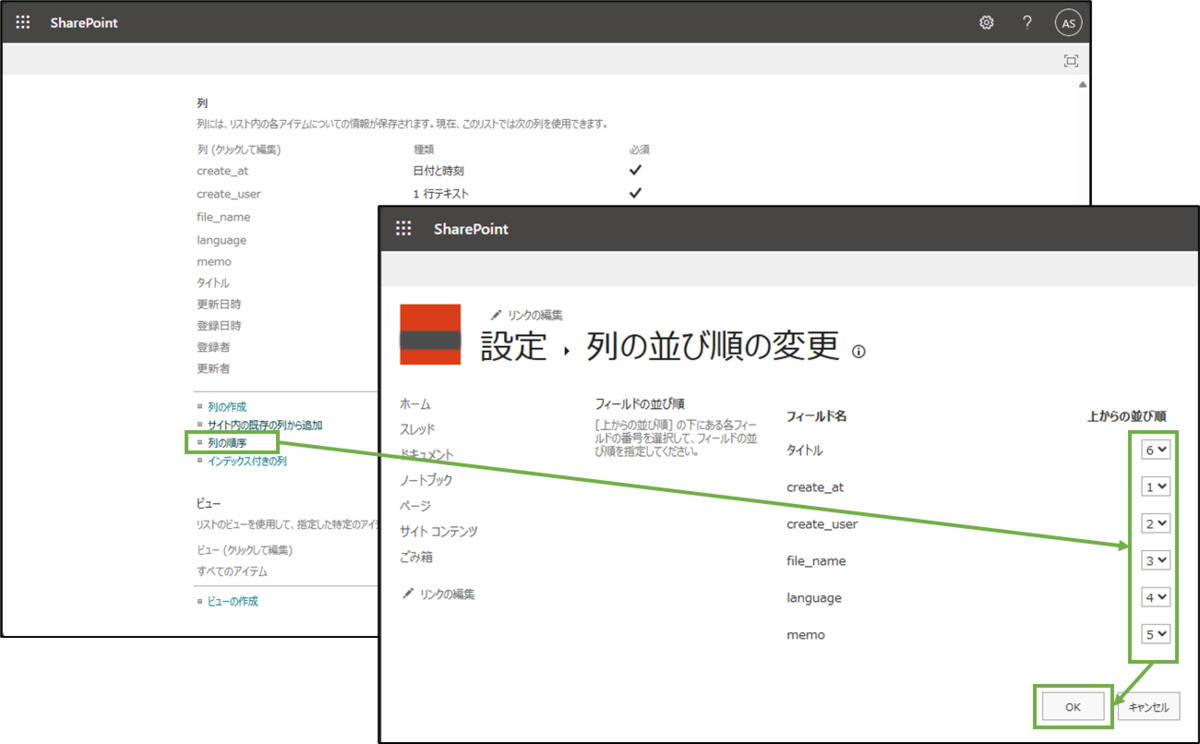
Task: Click サイト内の既存の列から追加 link
Action: tap(265, 425)
